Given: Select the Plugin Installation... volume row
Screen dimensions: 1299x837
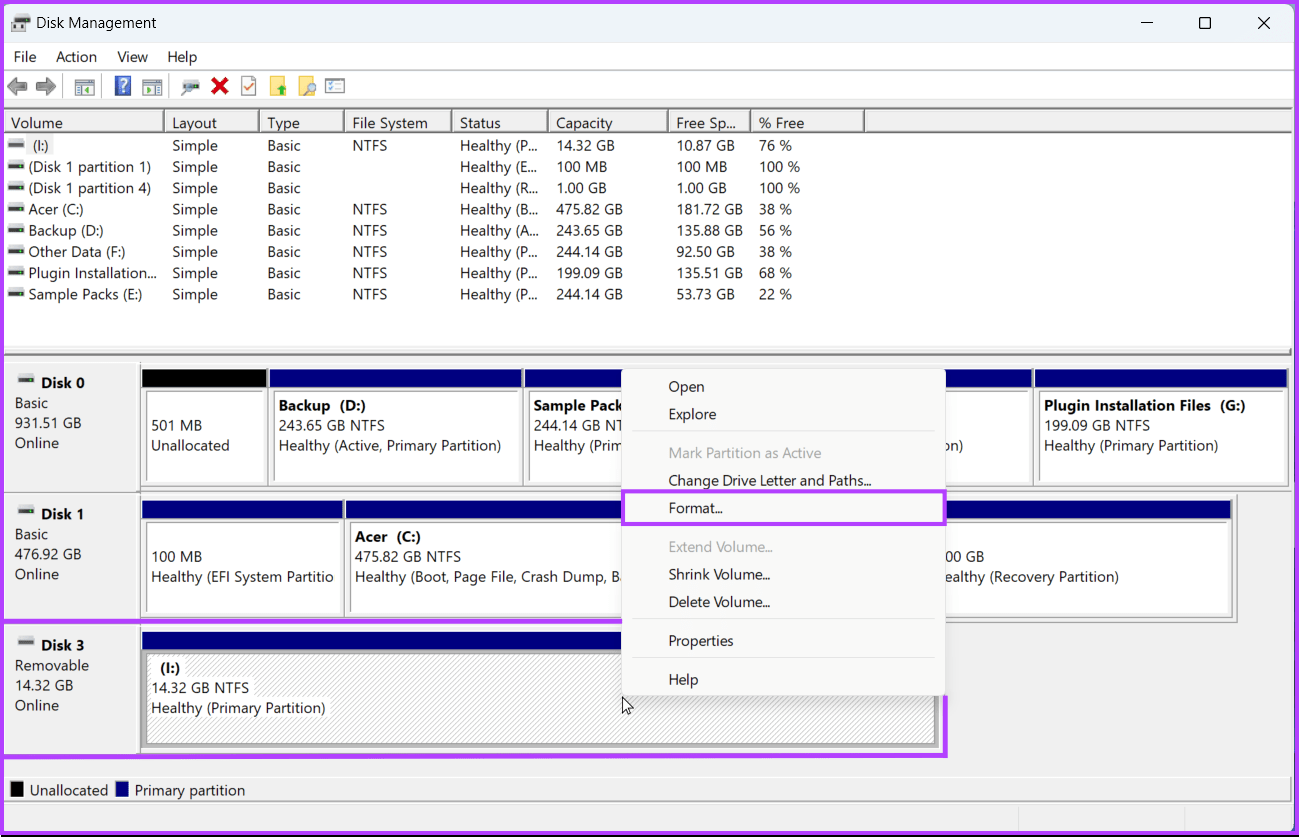Looking at the screenshot, I should pyautogui.click(x=435, y=273).
